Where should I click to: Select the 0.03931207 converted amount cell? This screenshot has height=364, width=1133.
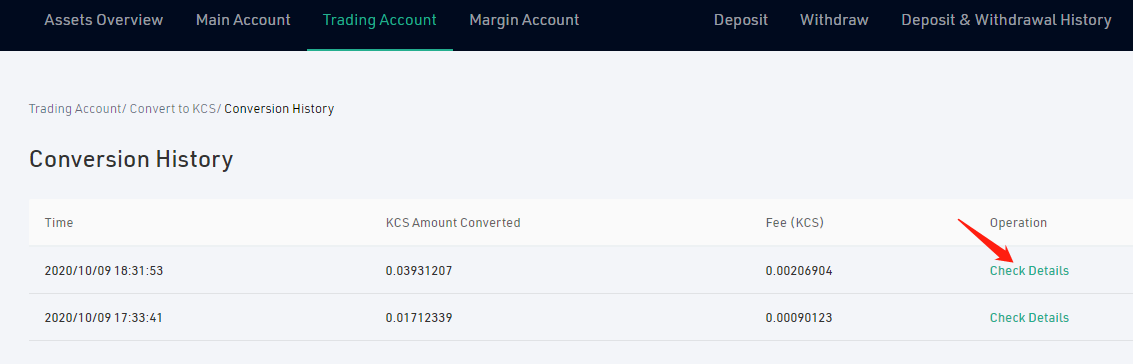[x=419, y=271]
